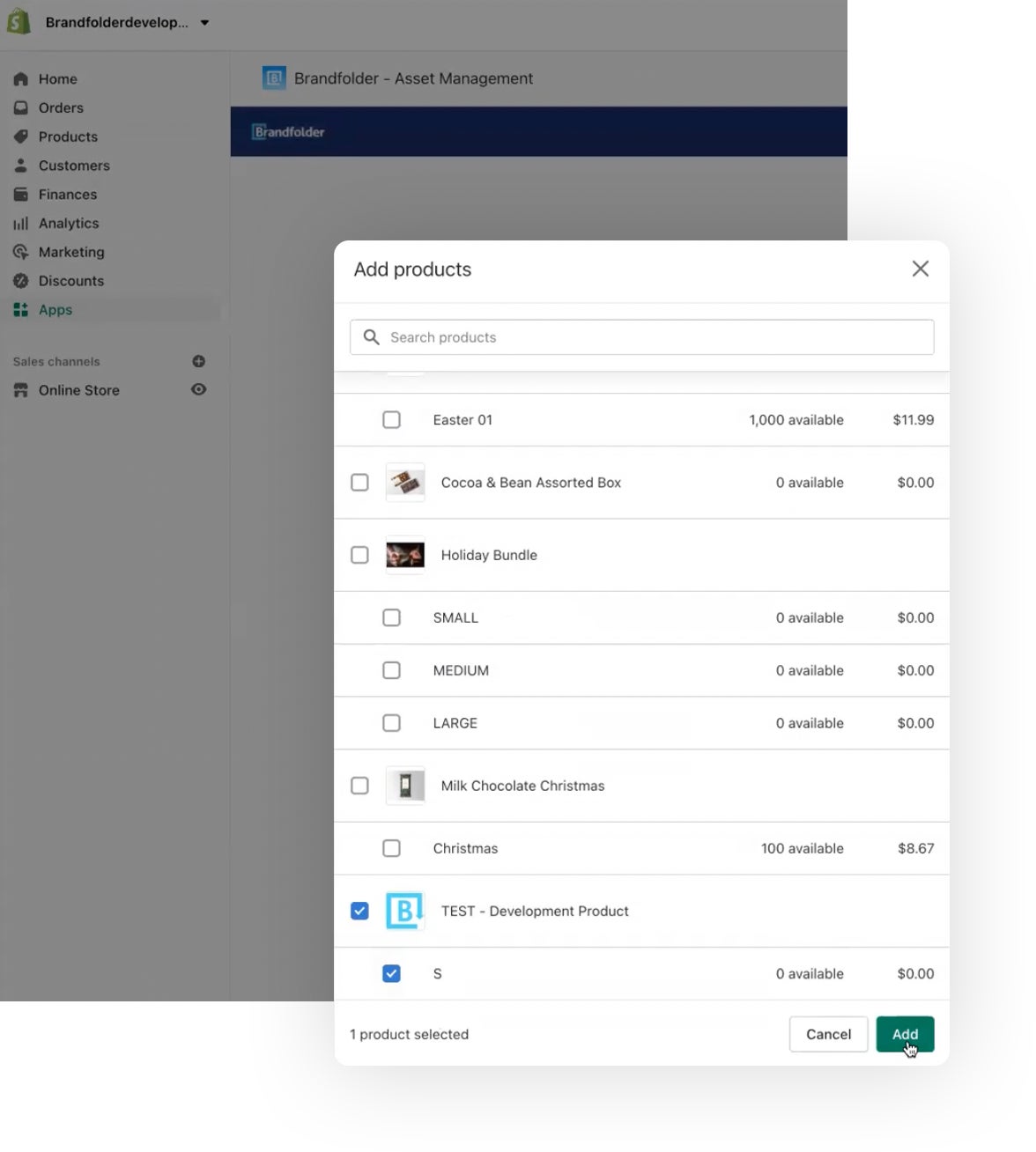Image resolution: width=1036 pixels, height=1152 pixels.
Task: Click Cocoa & Bean Assorted Box thumbnail
Action: [405, 483]
